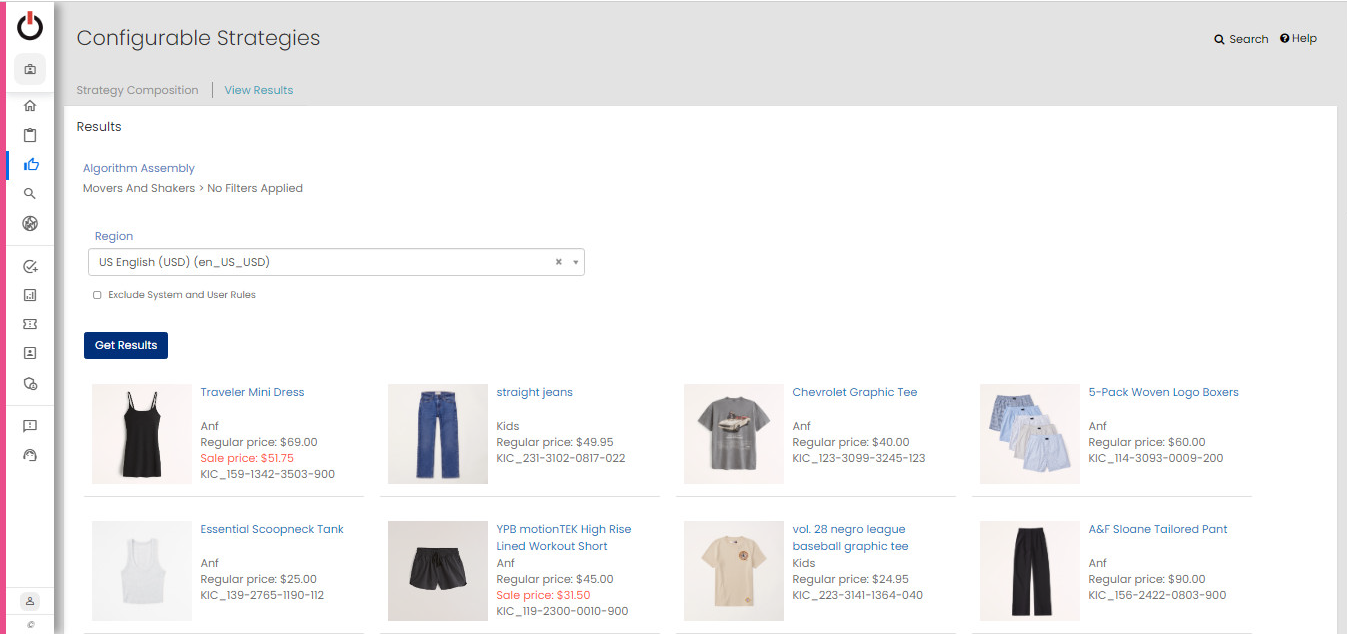Click the ticket coupon sidebar icon

[30, 324]
